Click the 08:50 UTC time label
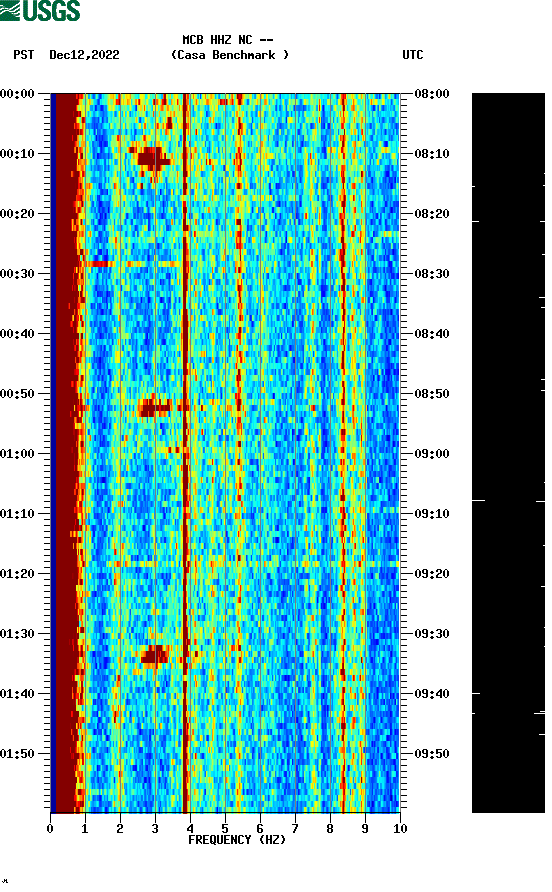Image resolution: width=552 pixels, height=892 pixels. coord(432,394)
